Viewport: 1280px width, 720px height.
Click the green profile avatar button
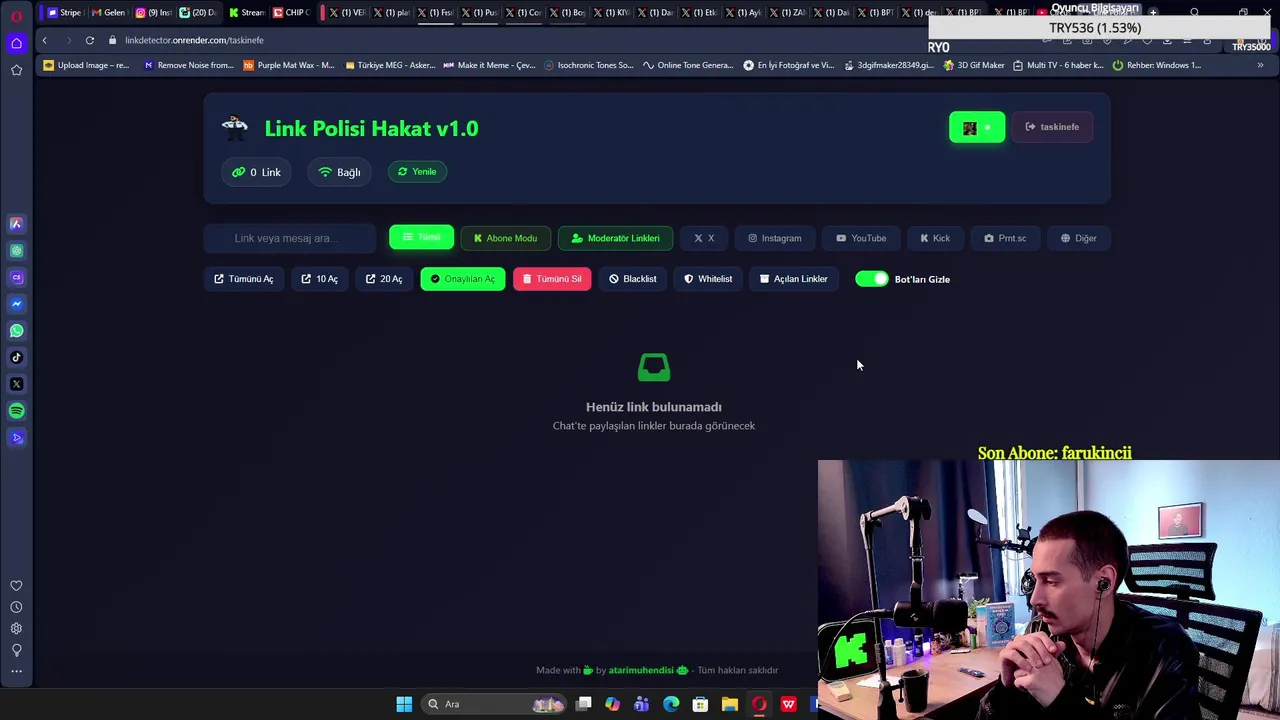[x=977, y=127]
